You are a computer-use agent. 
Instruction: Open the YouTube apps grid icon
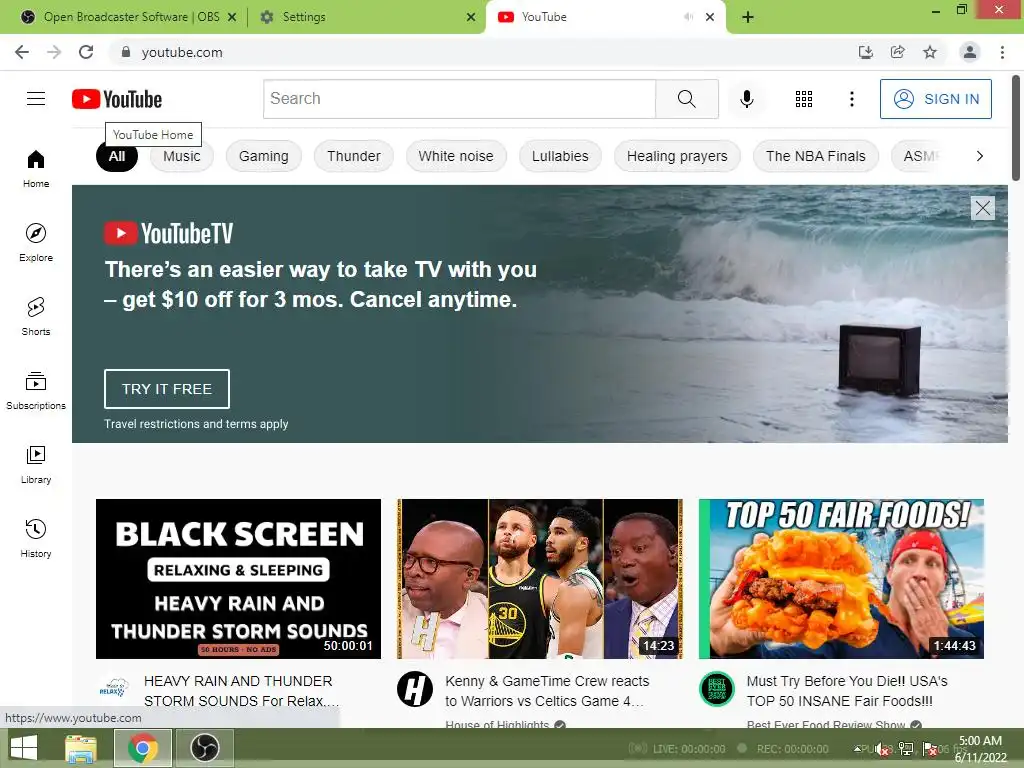(x=804, y=99)
